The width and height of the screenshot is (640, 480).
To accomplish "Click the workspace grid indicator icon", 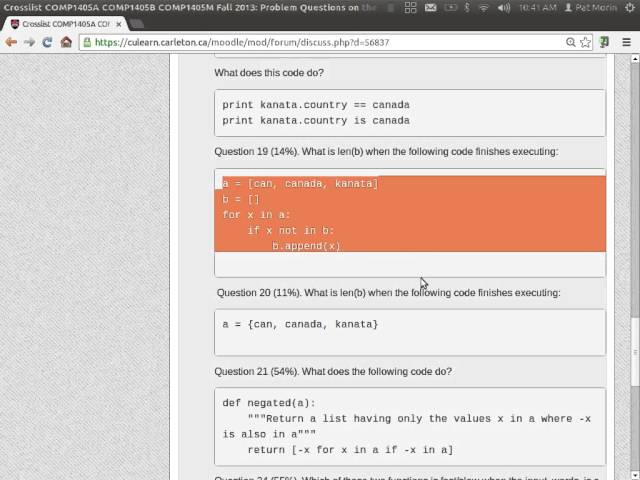I will point(410,7).
